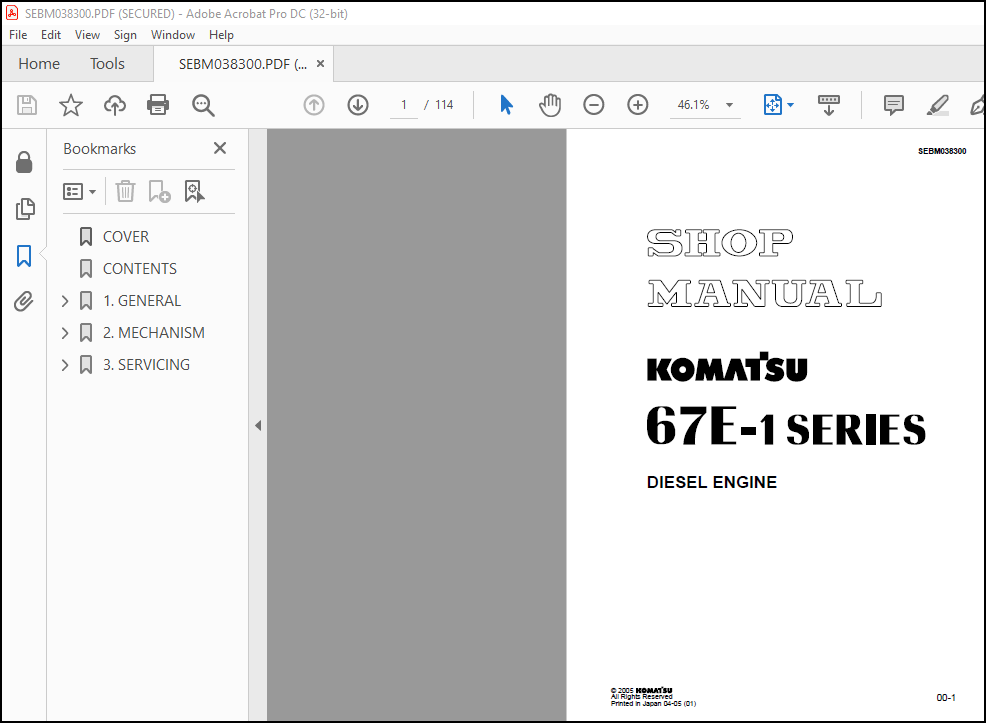Expand the 2. MECHANISM bookmark
This screenshot has height=723, width=986.
point(65,333)
